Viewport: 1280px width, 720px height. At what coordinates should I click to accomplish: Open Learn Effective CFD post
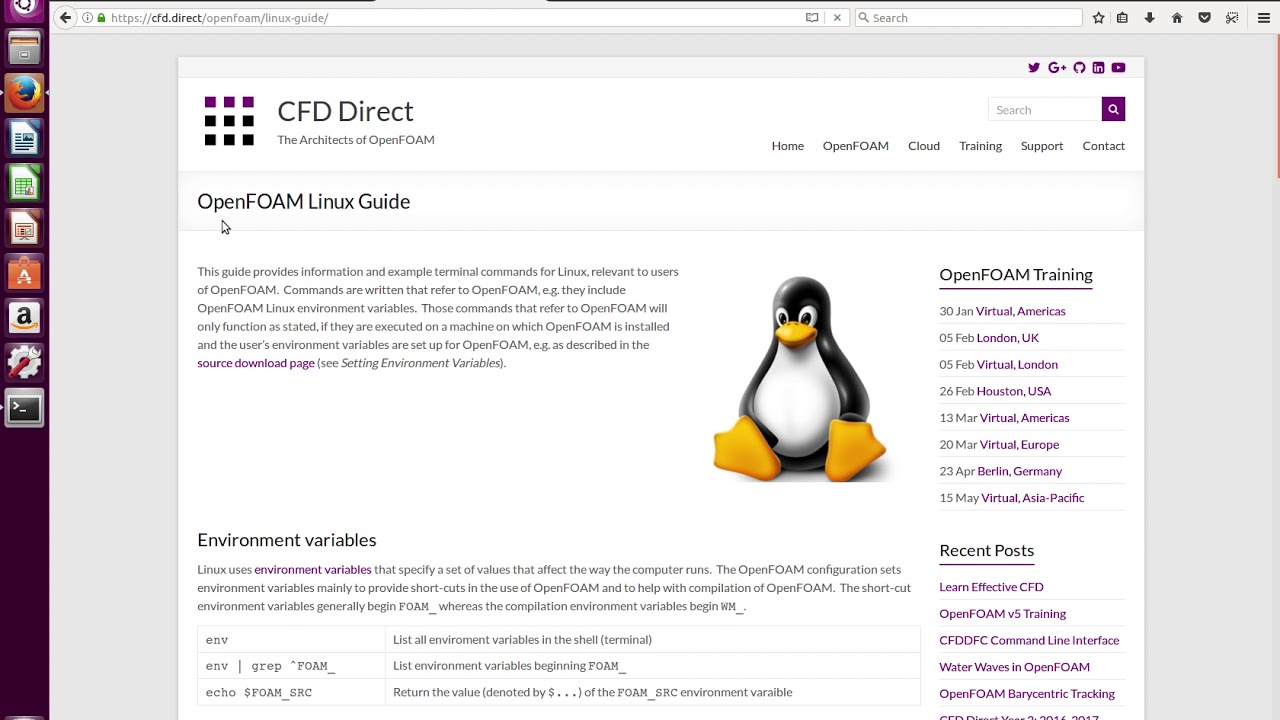coord(991,587)
